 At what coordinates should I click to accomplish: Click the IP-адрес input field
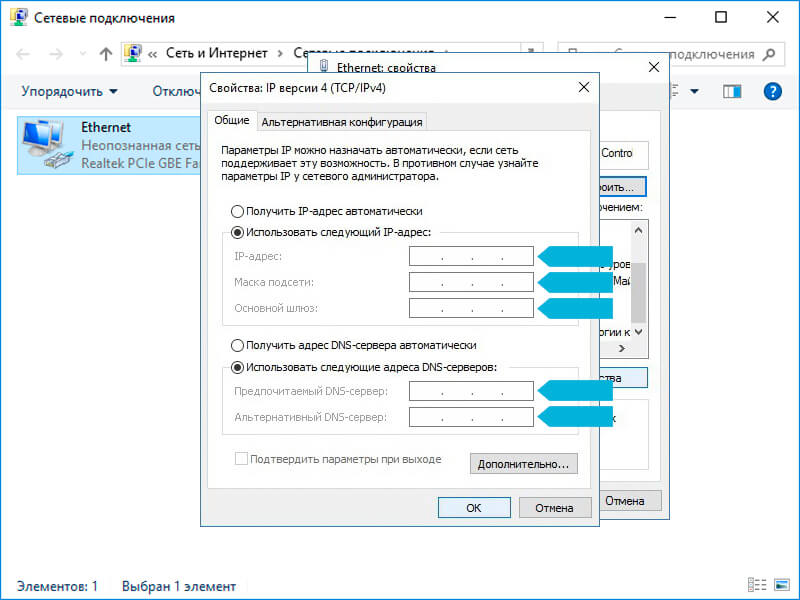pos(471,256)
